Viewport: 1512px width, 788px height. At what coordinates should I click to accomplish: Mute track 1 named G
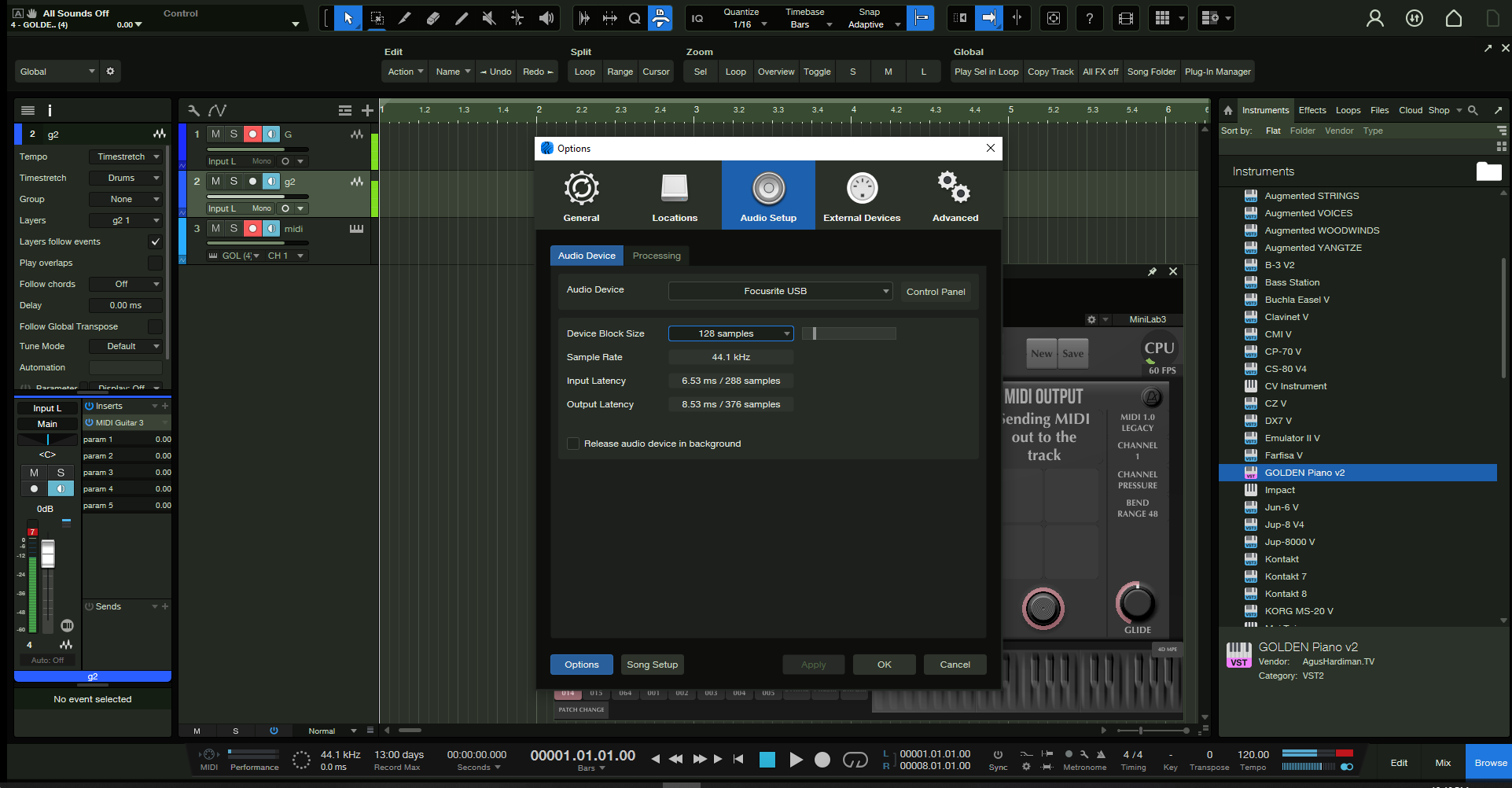(x=215, y=134)
